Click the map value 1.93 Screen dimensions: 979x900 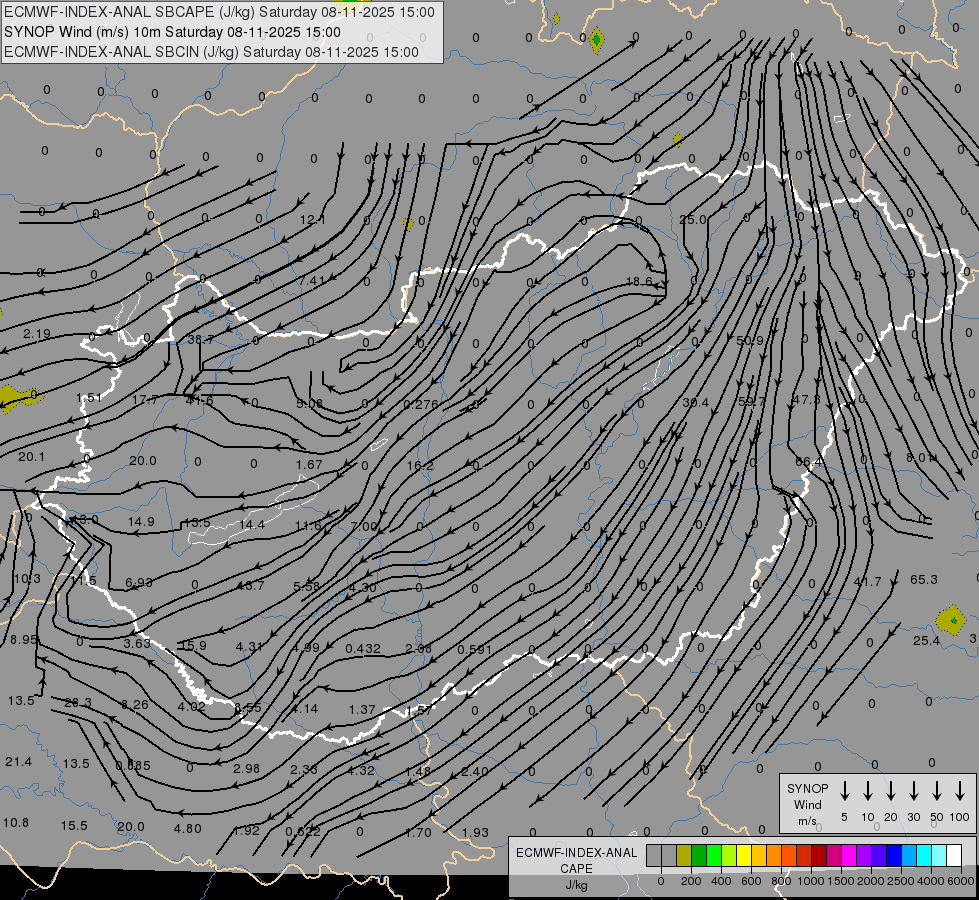tap(475, 833)
